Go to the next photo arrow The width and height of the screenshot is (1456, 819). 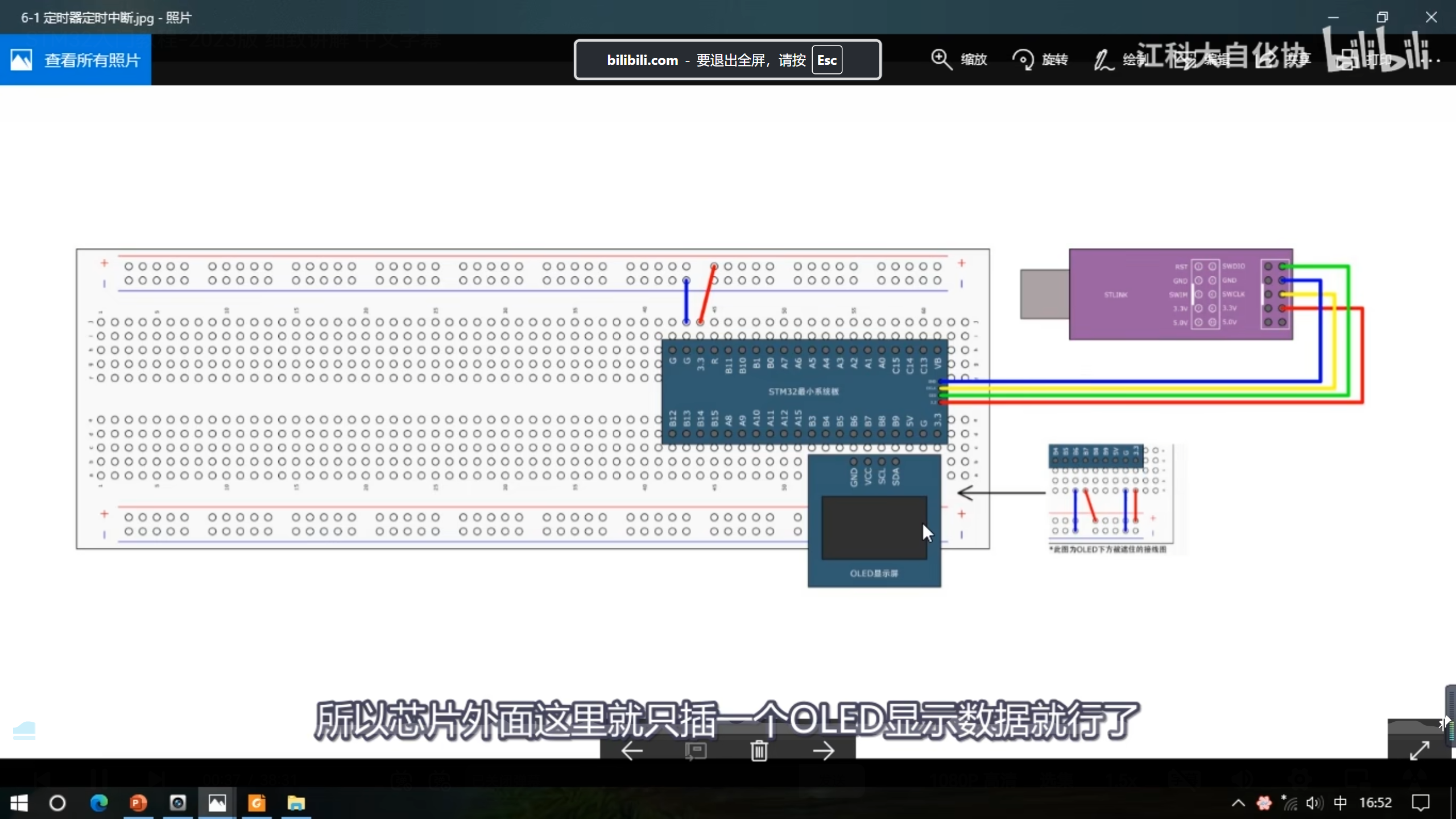click(823, 751)
